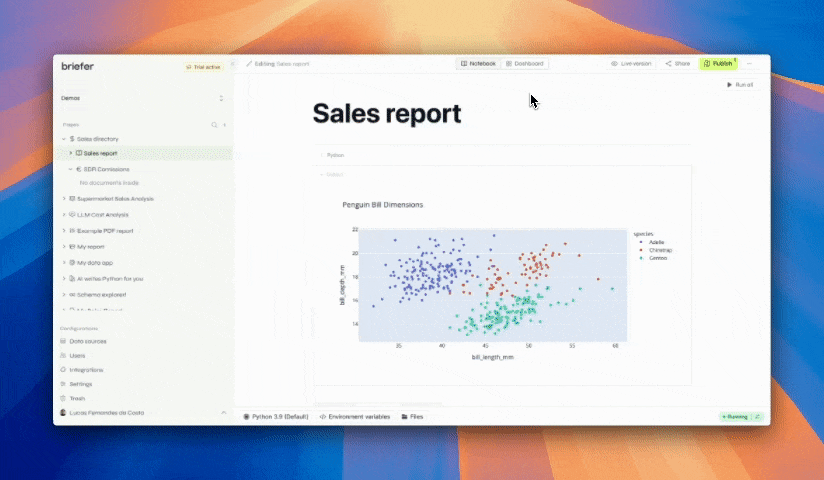Click the Trash bin icon
This screenshot has height=480, width=824.
click(63, 398)
